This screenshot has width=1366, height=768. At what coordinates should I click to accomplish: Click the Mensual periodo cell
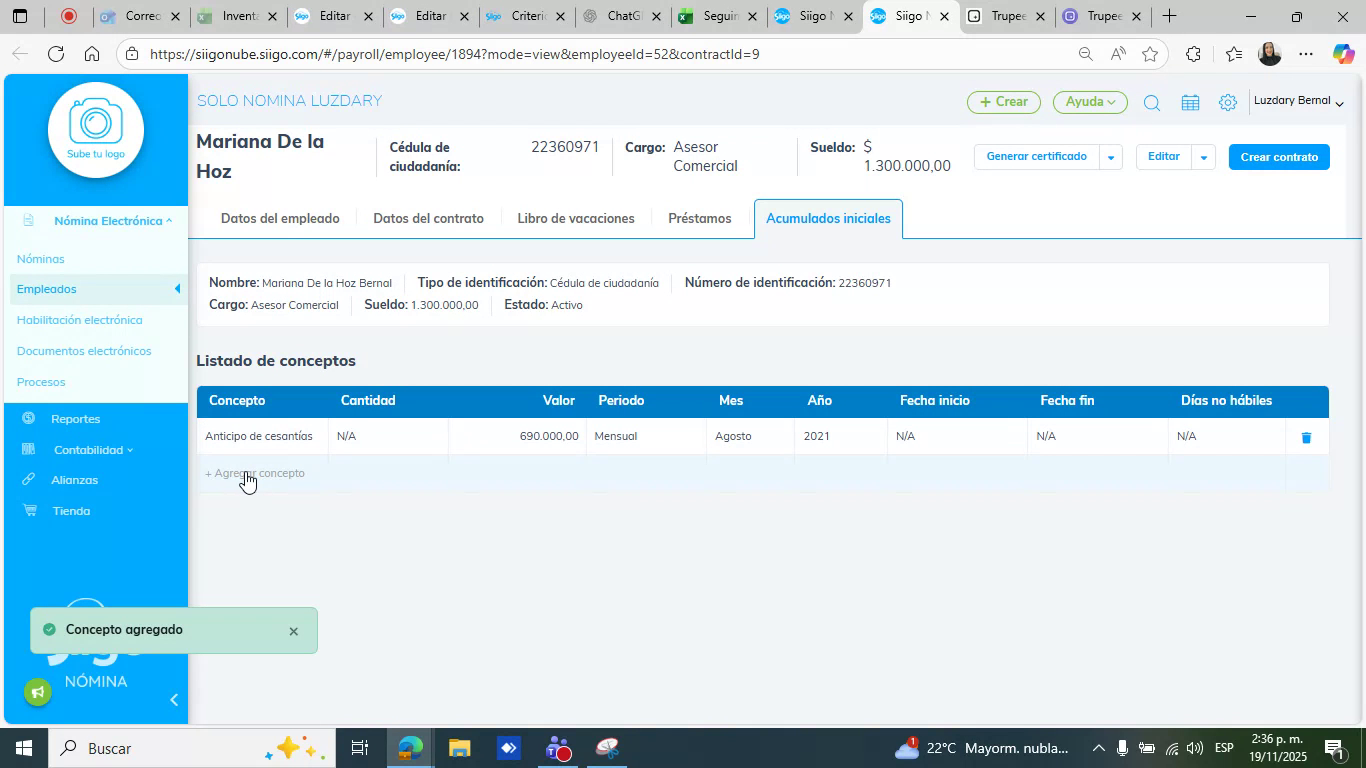tap(646, 436)
